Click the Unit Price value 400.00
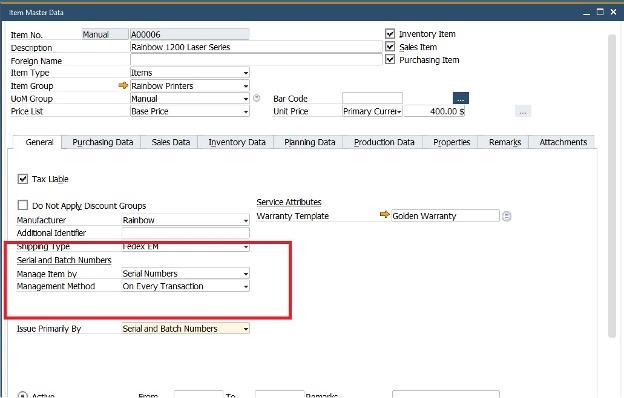 [x=435, y=111]
